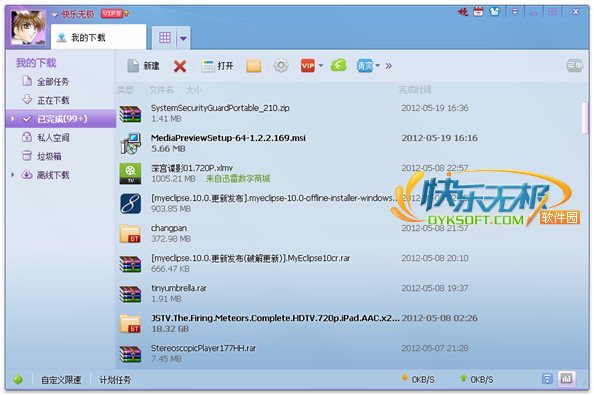Screen dimensions: 594x395
Task: Open the main menu arrow in title bar
Action: coord(515,12)
